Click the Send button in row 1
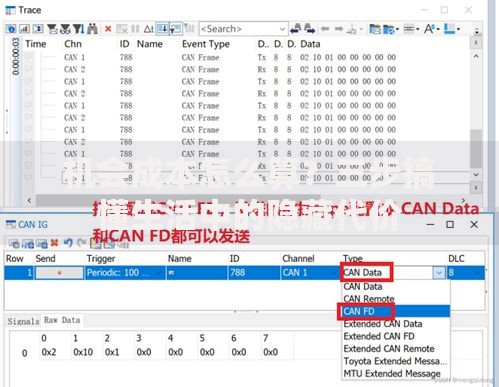Screen dimensions: 499x387 click(x=59, y=273)
